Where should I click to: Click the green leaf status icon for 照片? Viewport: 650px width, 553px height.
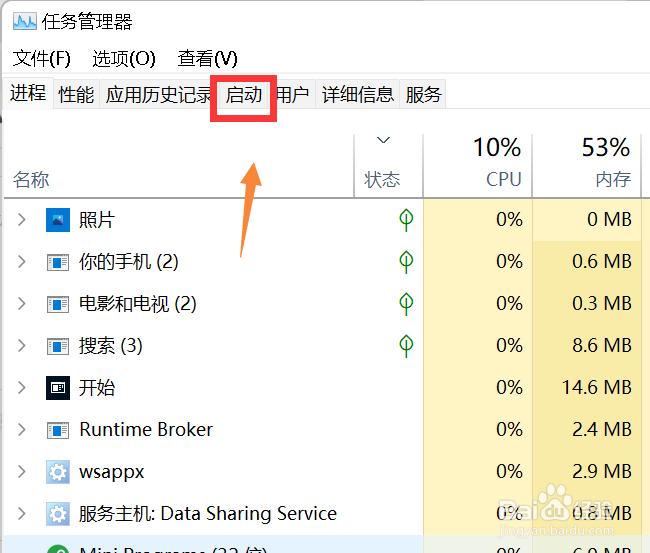(406, 220)
